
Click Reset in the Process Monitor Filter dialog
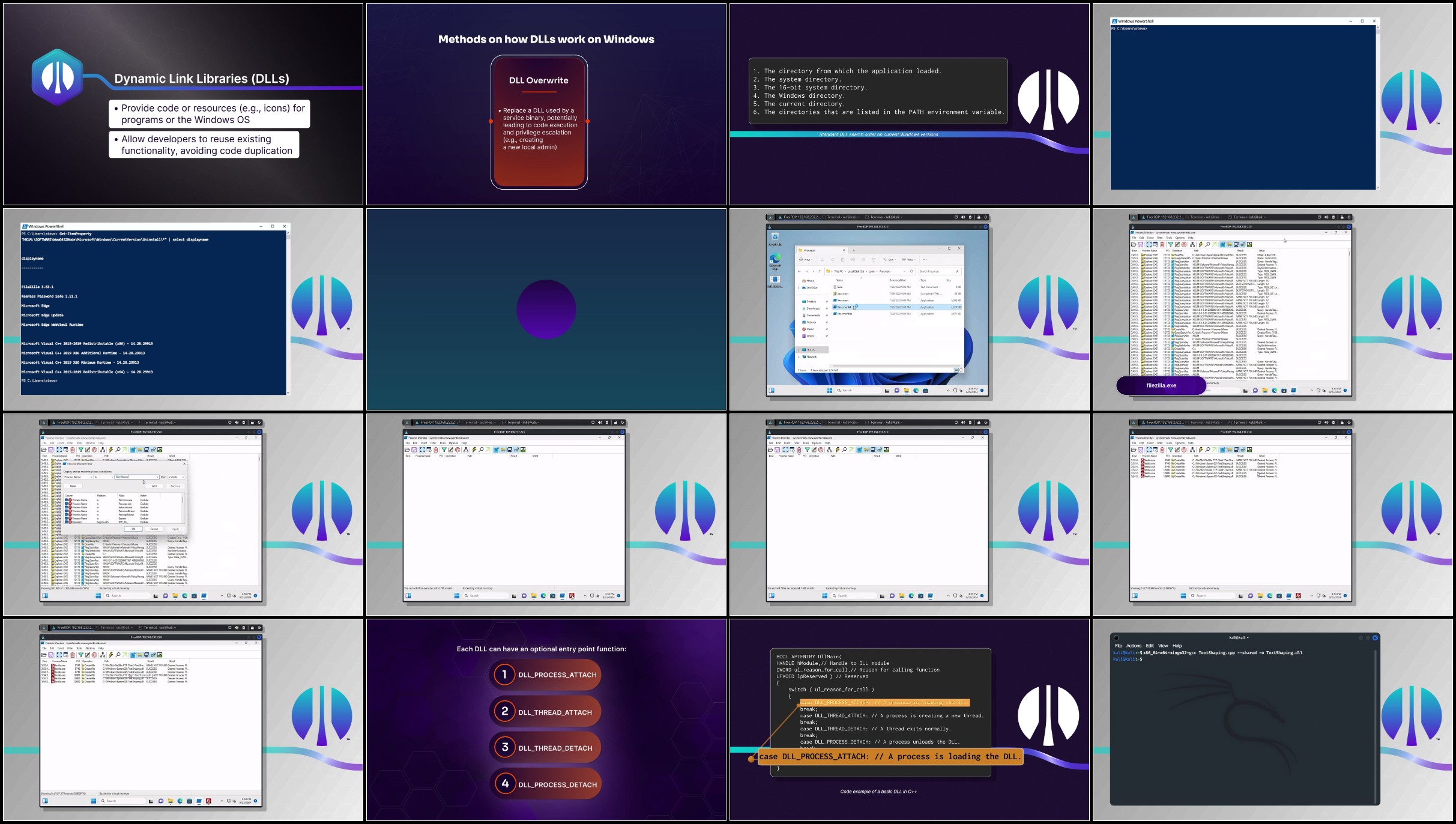click(73, 486)
